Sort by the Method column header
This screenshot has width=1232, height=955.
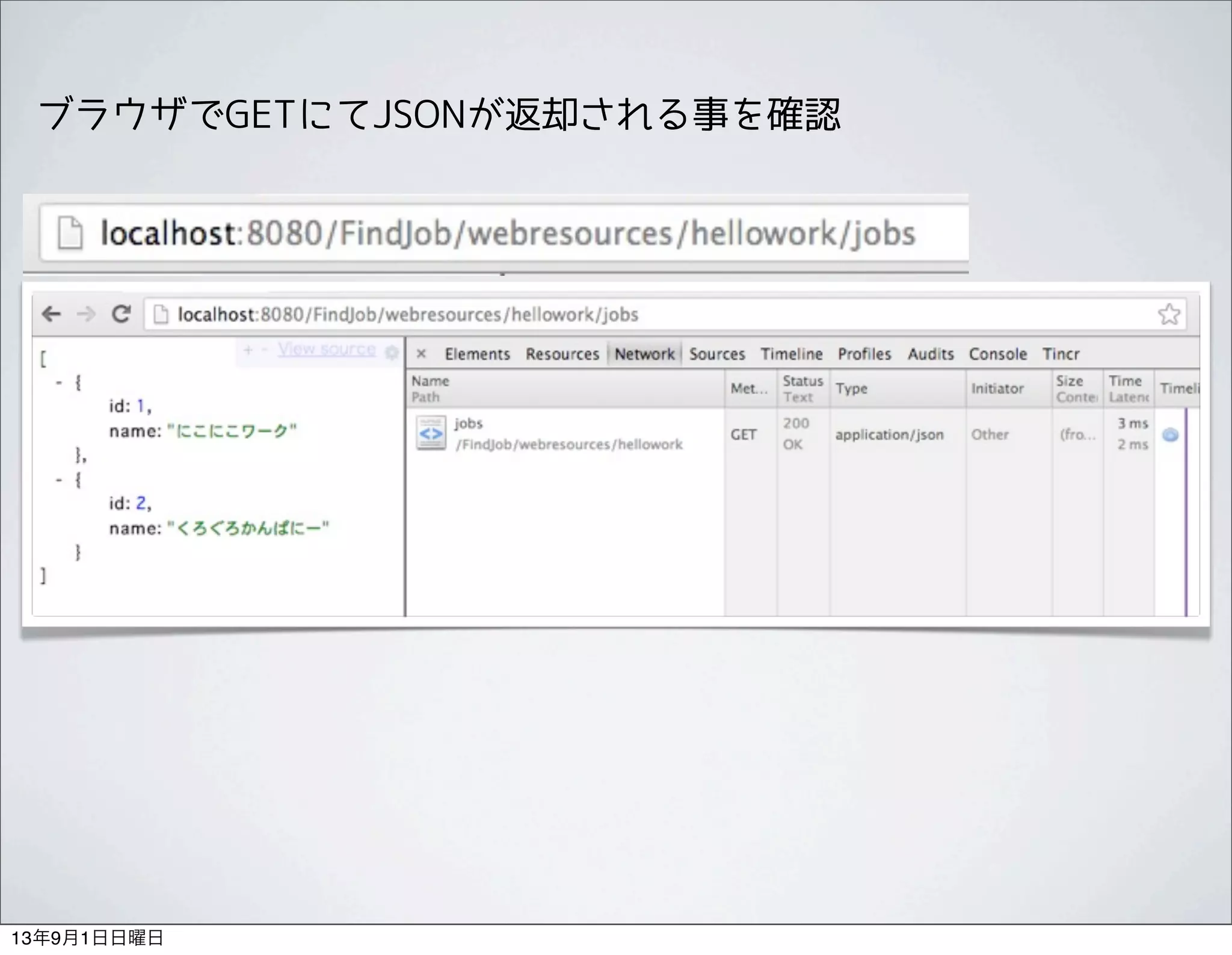pos(751,389)
